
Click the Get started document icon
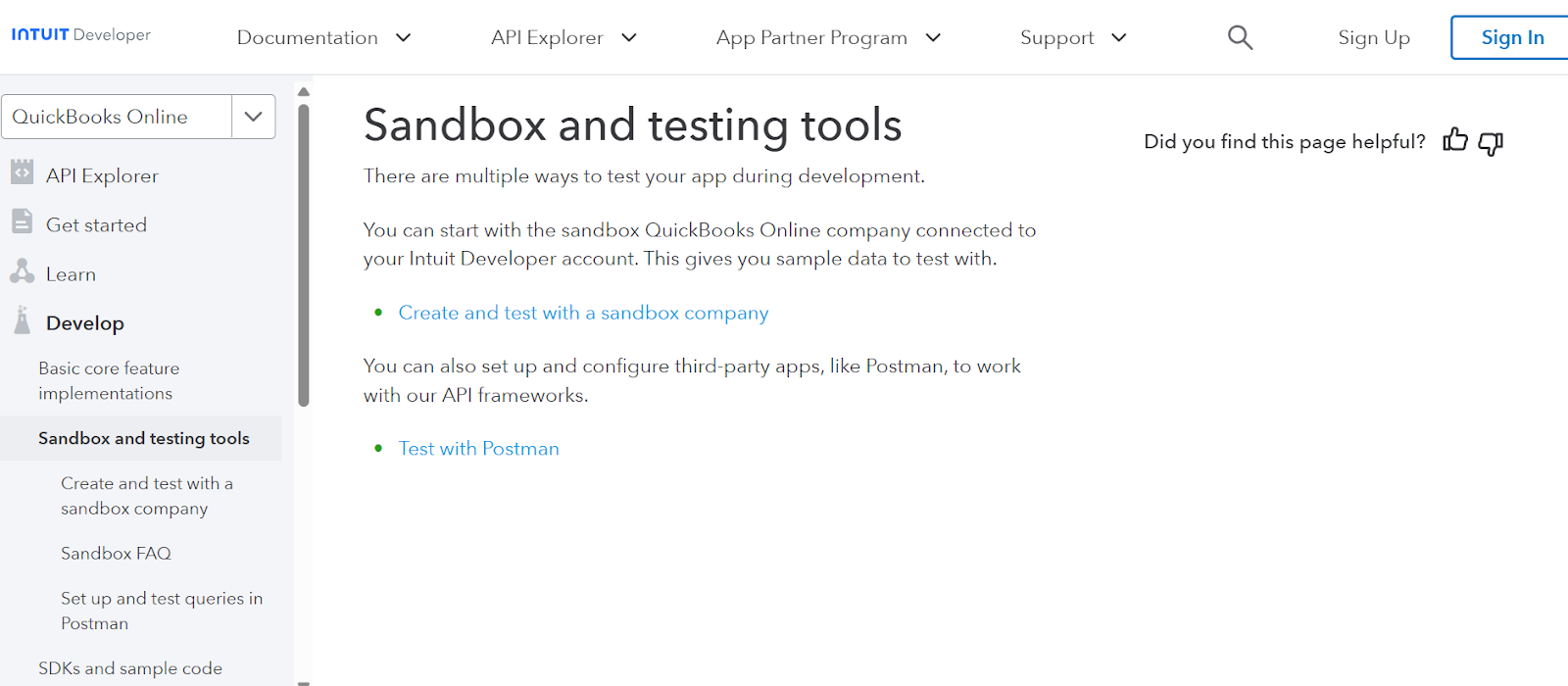[x=22, y=221]
